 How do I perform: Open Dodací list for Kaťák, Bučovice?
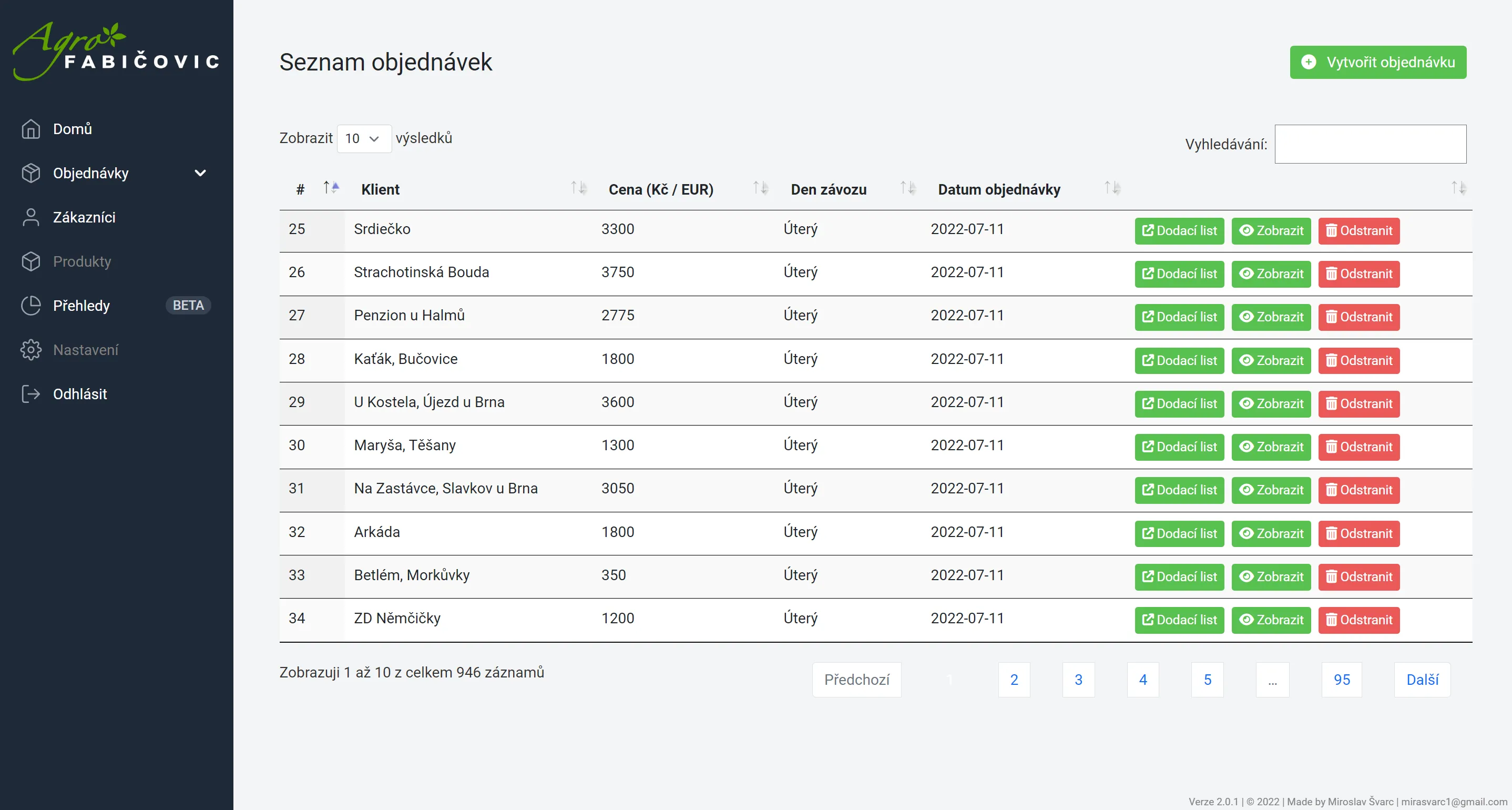click(1179, 361)
